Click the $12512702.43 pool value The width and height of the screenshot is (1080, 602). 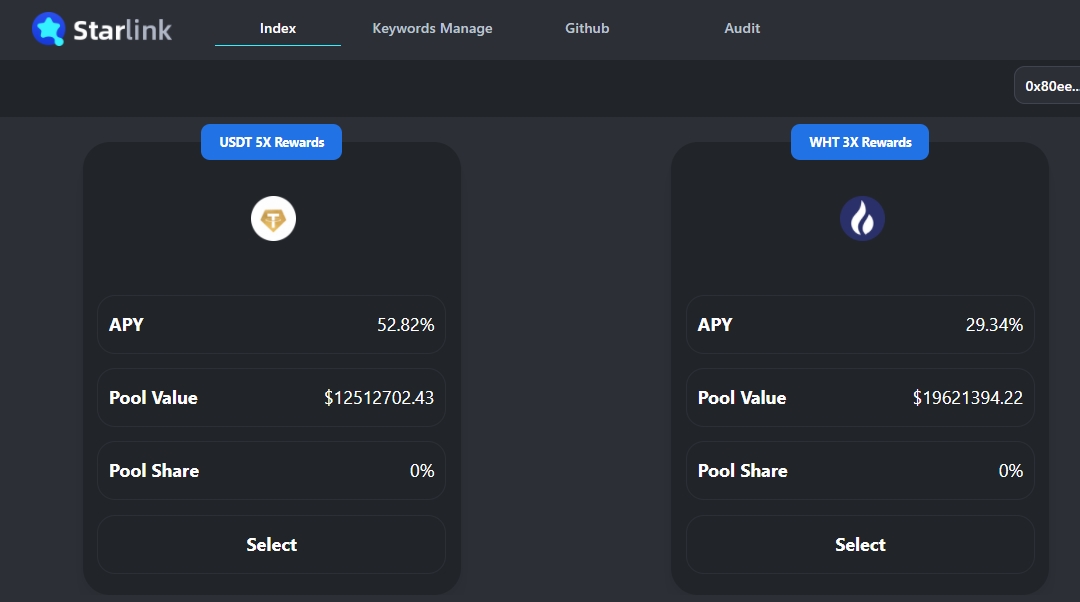point(379,398)
